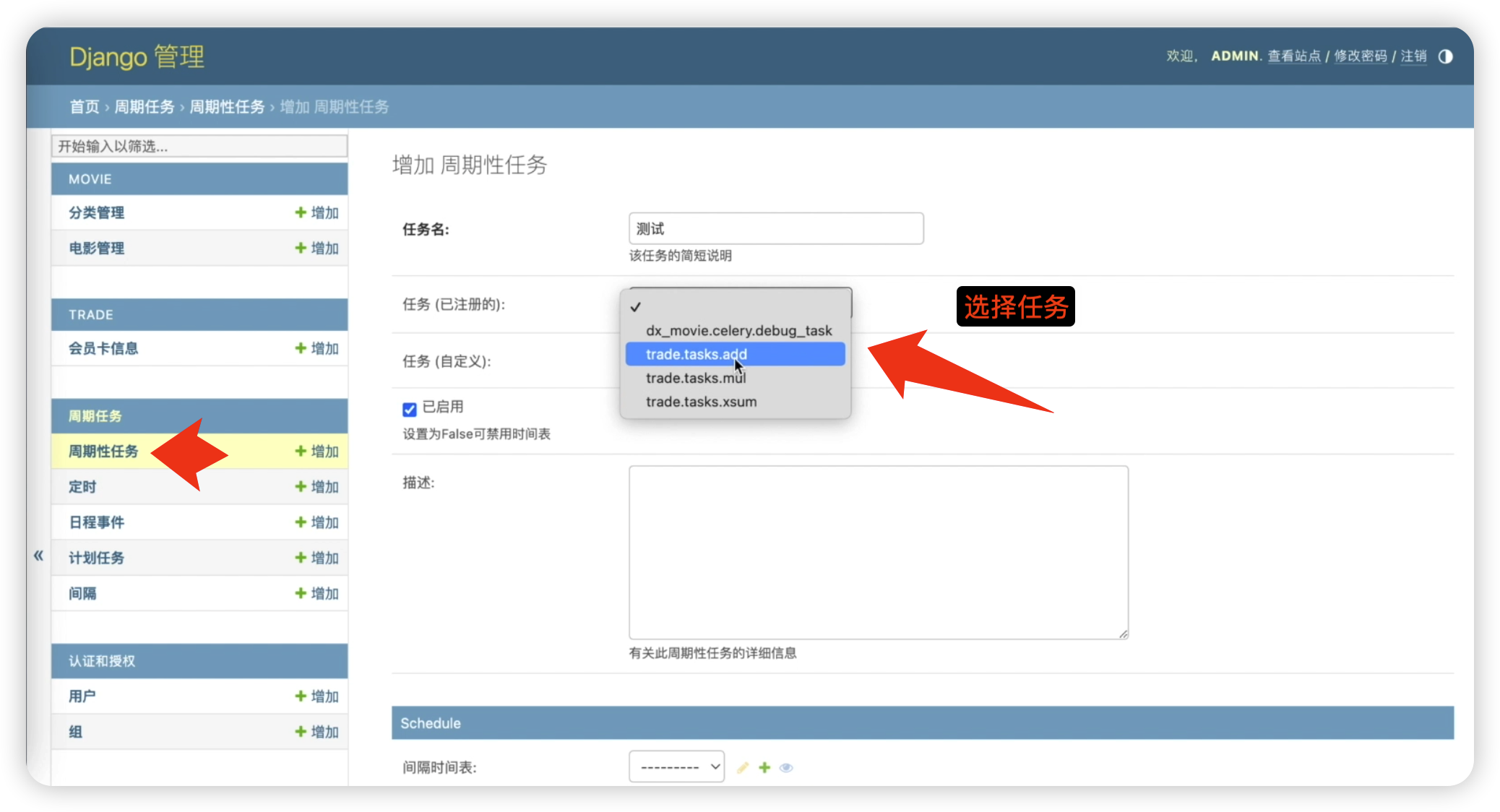Image resolution: width=1500 pixels, height=812 pixels.
Task: Open 周期性任务 breadcrumb link
Action: click(x=227, y=107)
